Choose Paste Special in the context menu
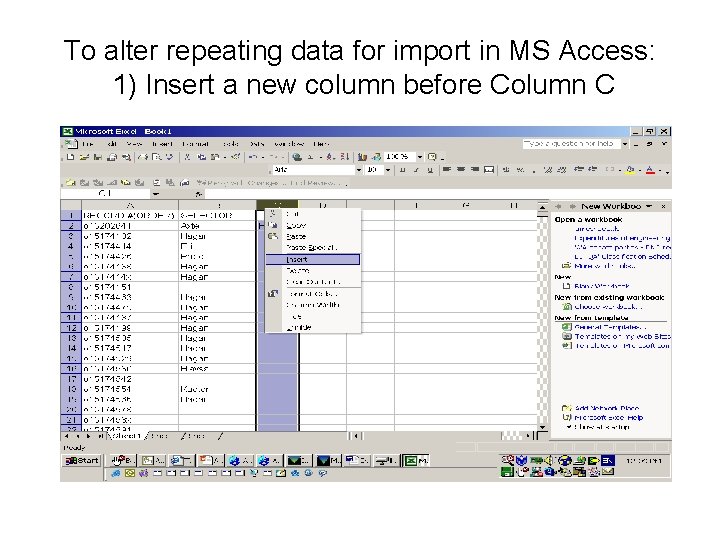The image size is (720, 540). (x=313, y=248)
